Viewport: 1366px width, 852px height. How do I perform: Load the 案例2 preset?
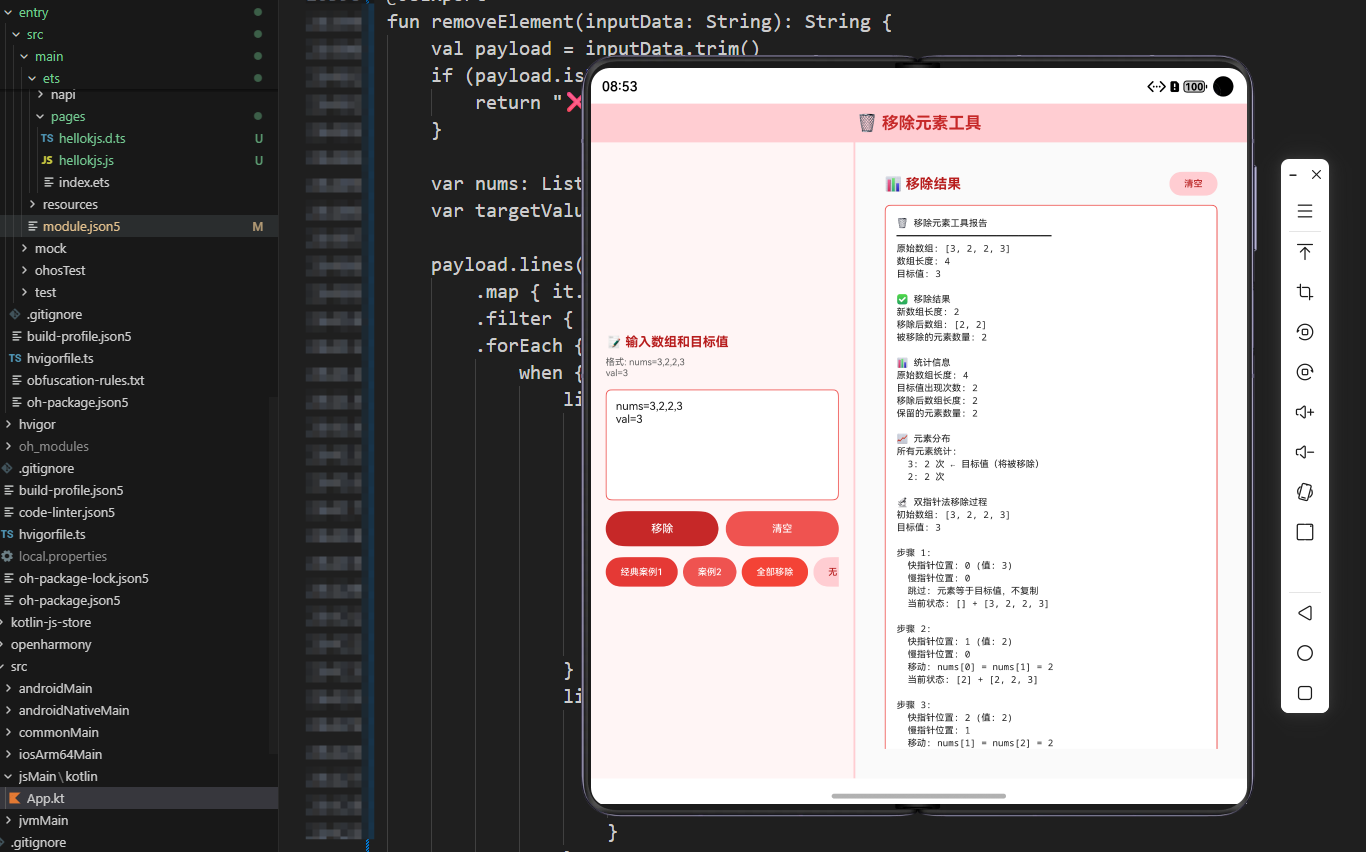(709, 572)
